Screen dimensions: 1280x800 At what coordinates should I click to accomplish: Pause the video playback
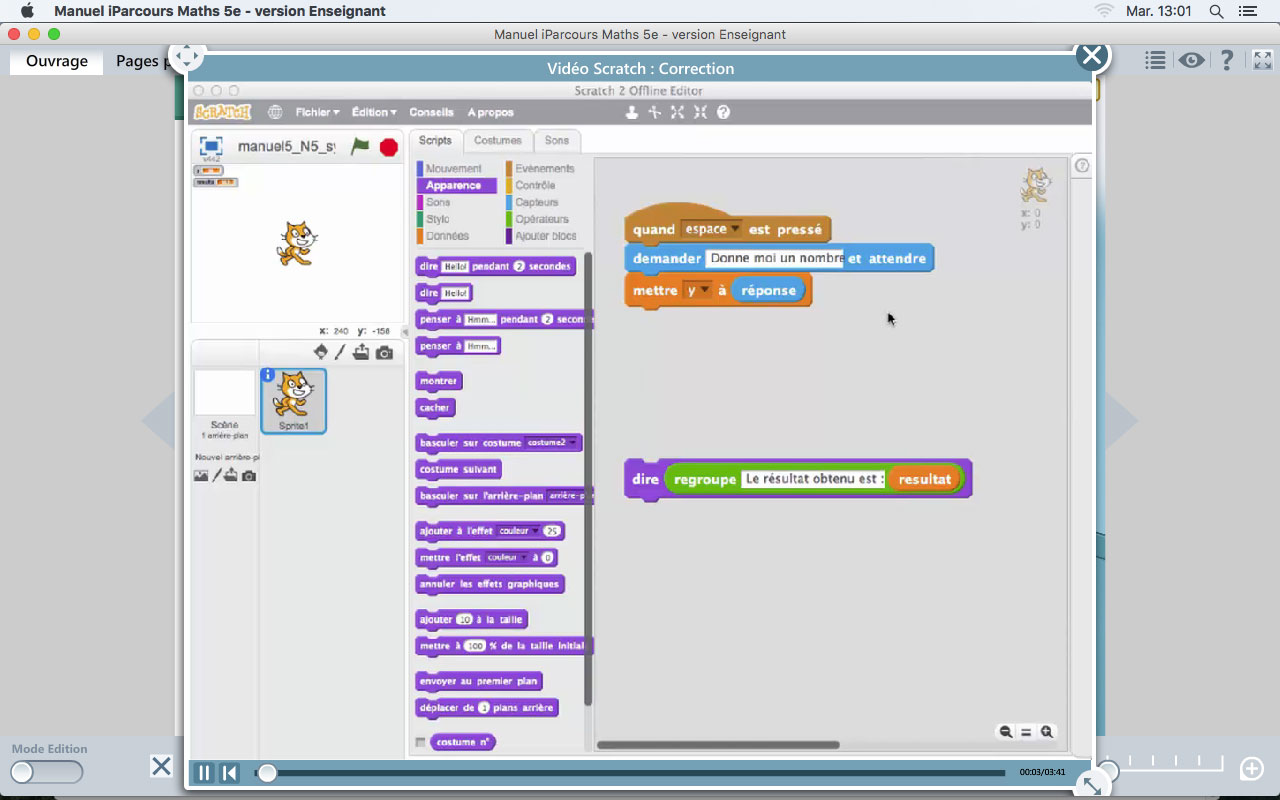(204, 773)
